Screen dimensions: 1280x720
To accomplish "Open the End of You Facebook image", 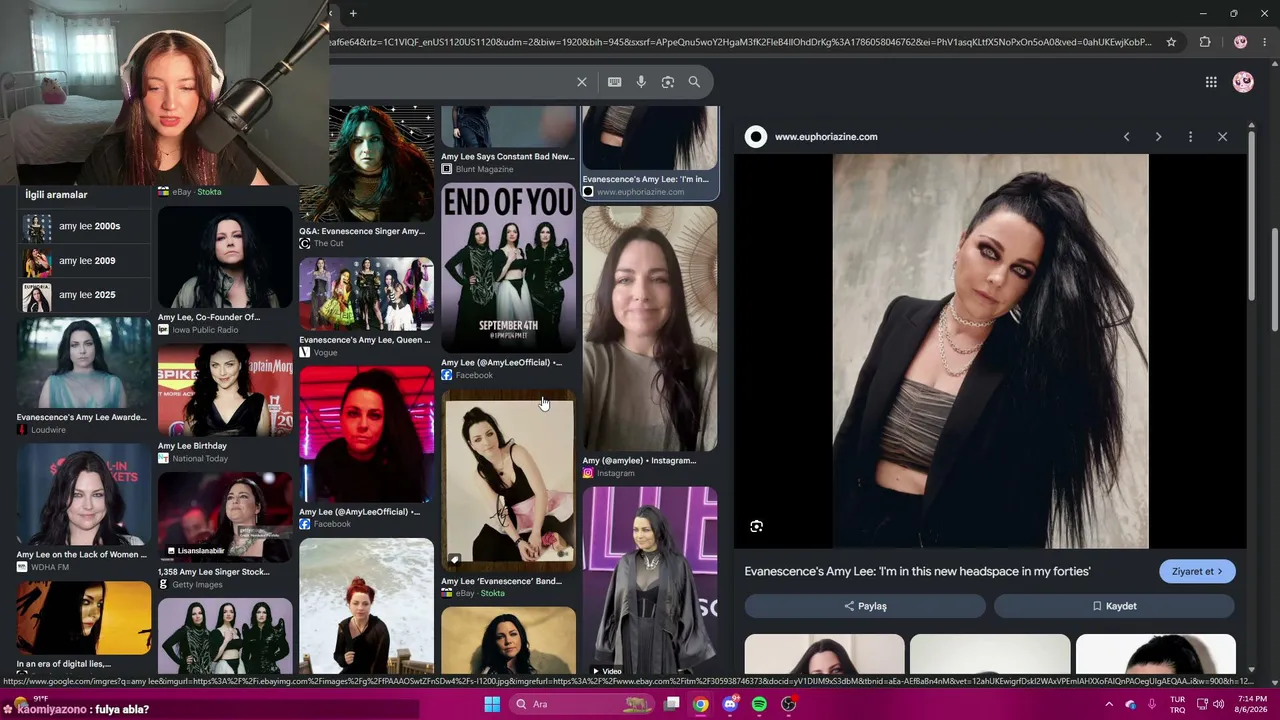I will point(508,268).
